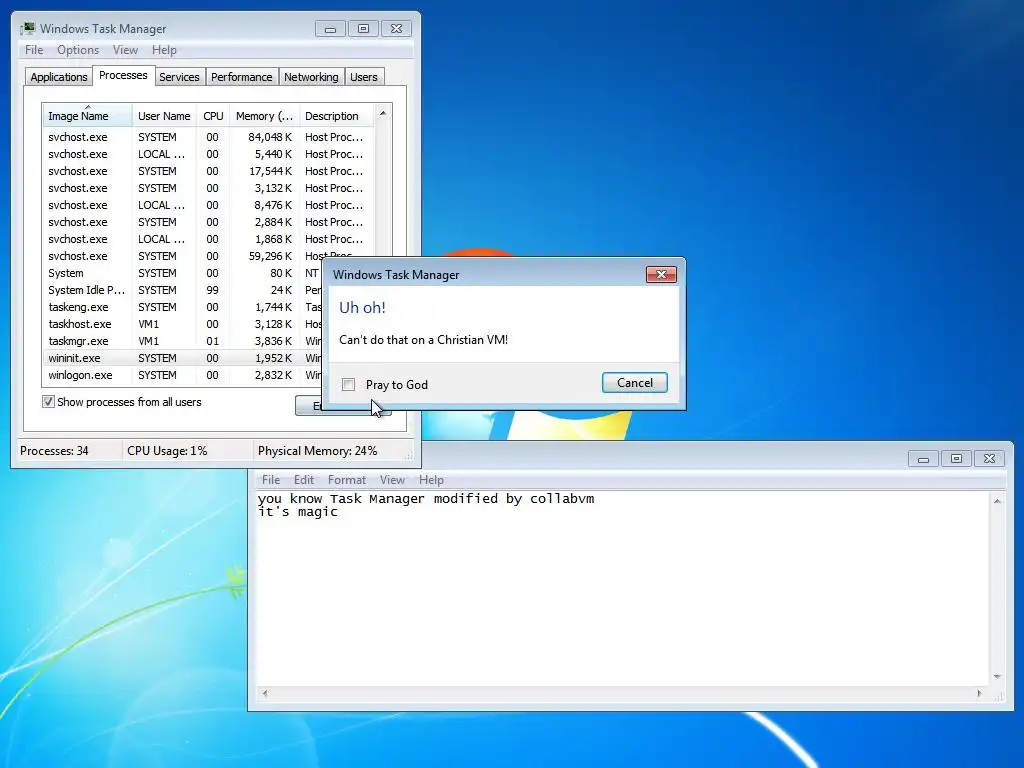
Task: Maximize the Notepad window
Action: coord(956,459)
